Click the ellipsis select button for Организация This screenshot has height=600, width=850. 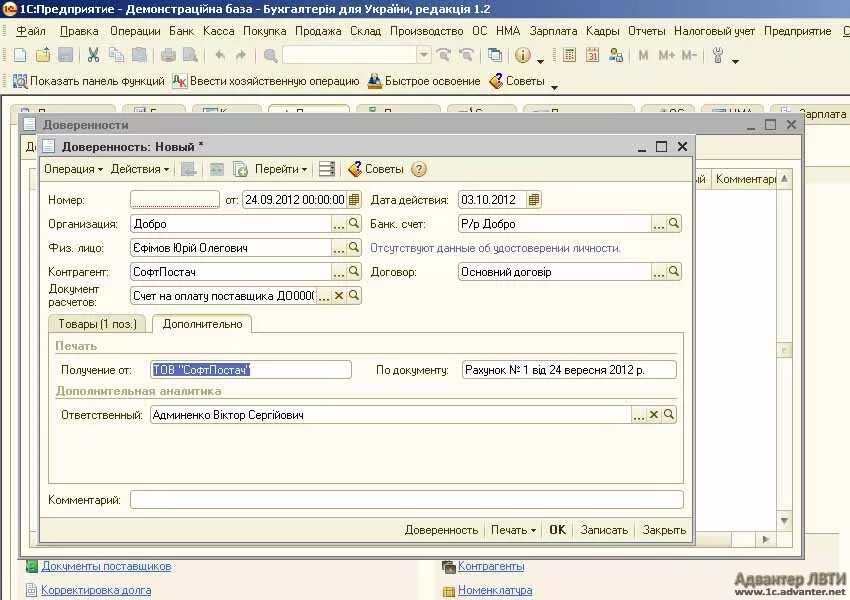coord(339,224)
